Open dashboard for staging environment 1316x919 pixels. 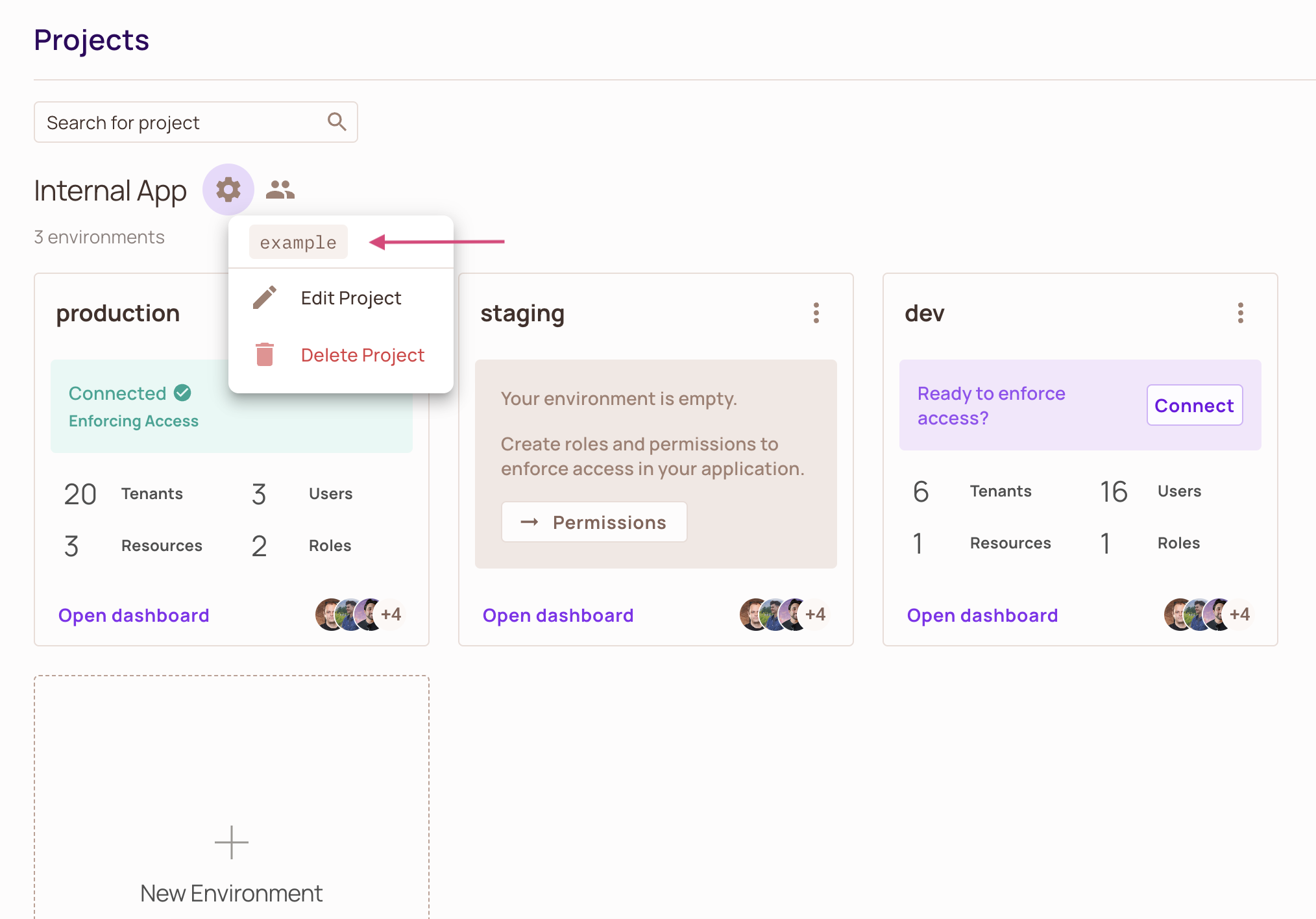point(558,615)
